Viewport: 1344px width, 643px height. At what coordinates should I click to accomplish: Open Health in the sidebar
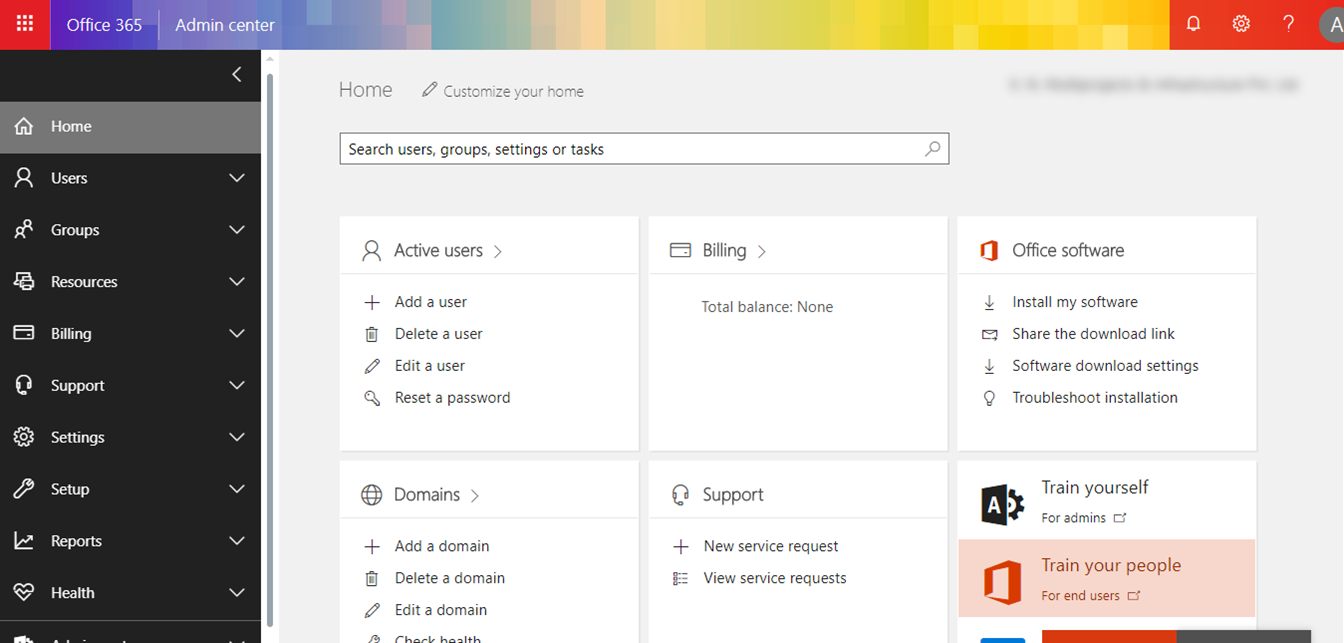coord(72,593)
